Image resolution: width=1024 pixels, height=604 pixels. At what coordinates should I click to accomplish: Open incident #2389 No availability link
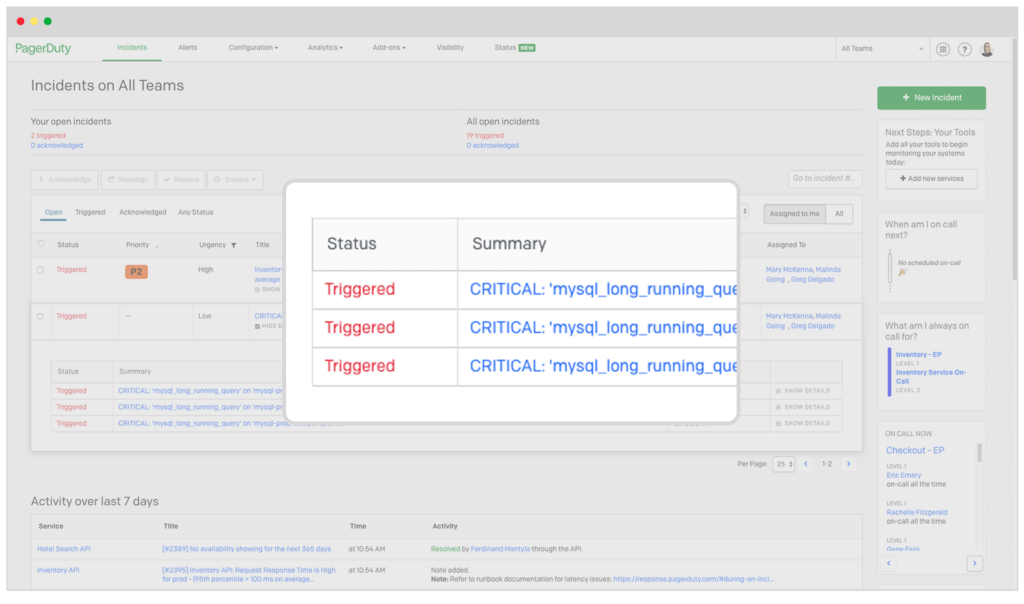coord(246,549)
